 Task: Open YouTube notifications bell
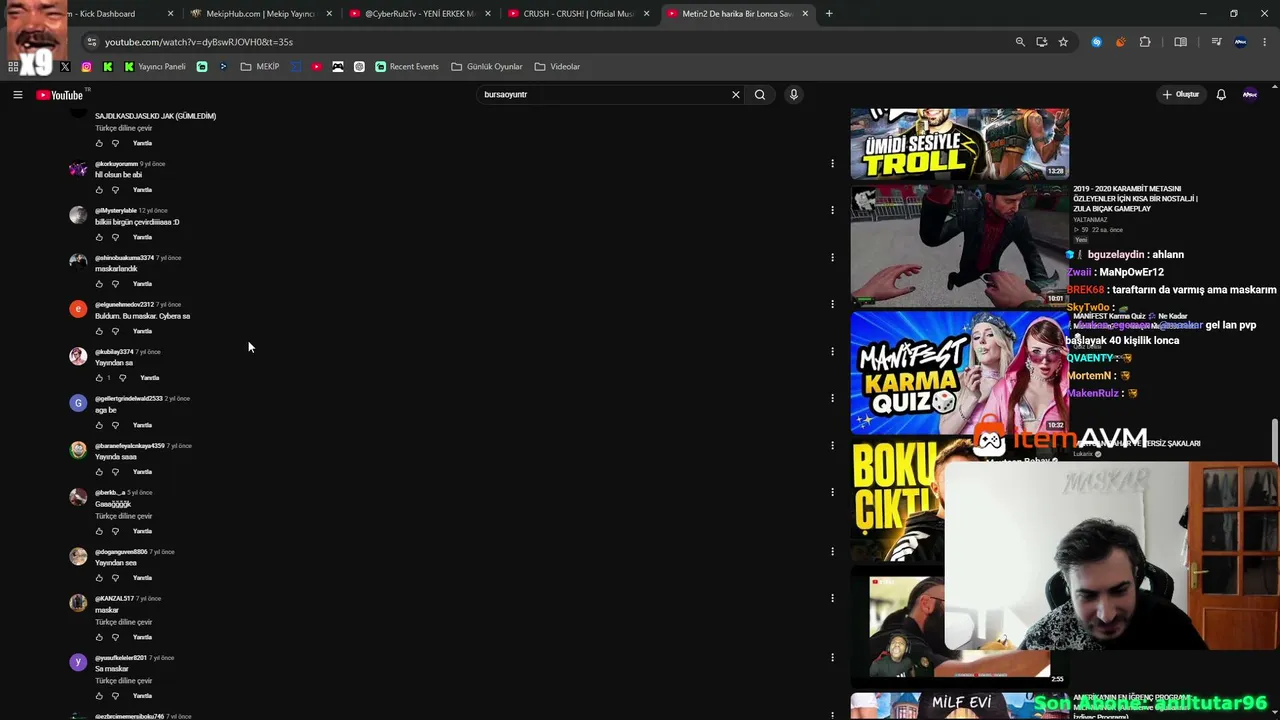(x=1221, y=95)
